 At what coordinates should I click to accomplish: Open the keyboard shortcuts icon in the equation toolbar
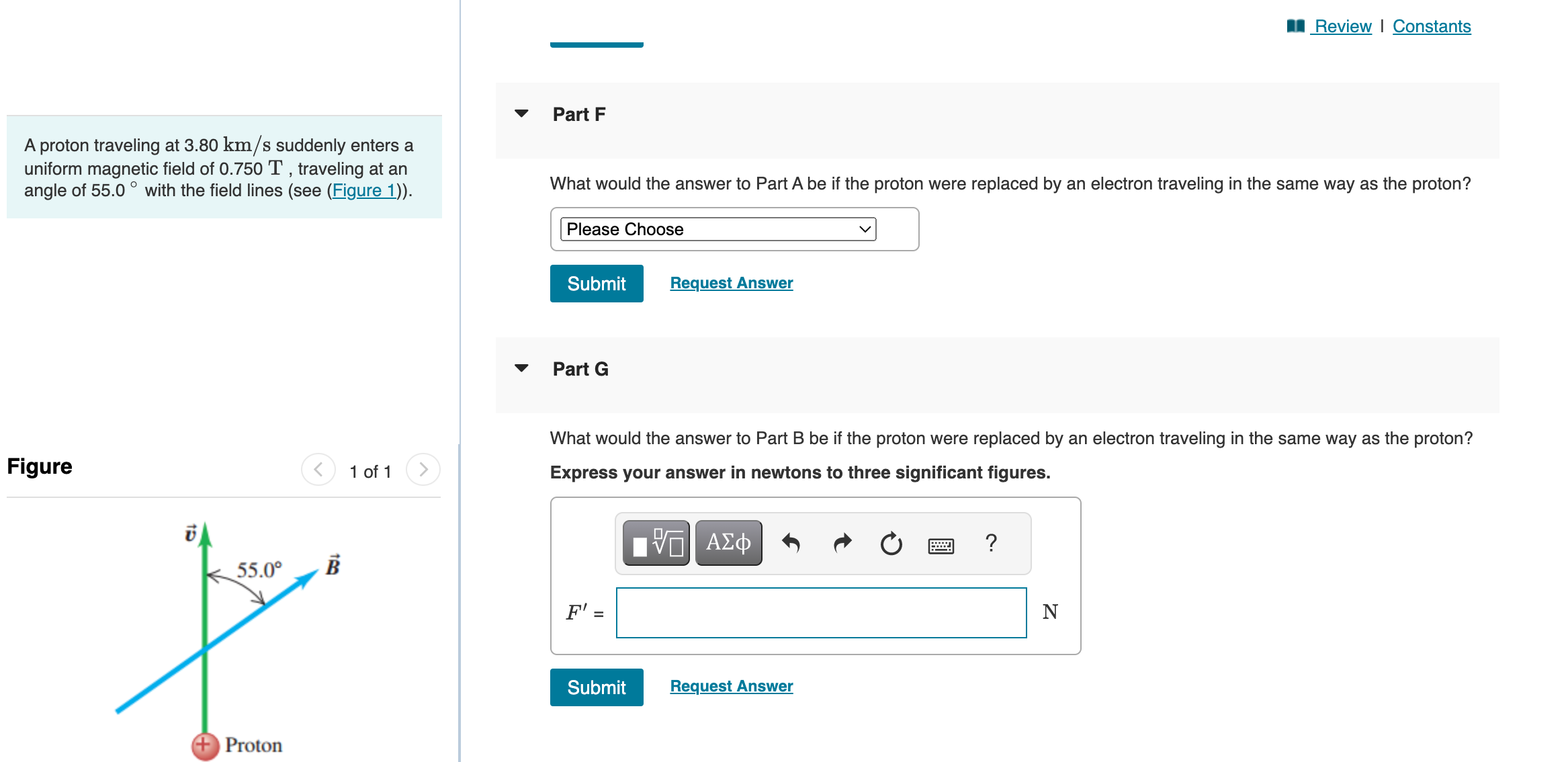point(941,546)
